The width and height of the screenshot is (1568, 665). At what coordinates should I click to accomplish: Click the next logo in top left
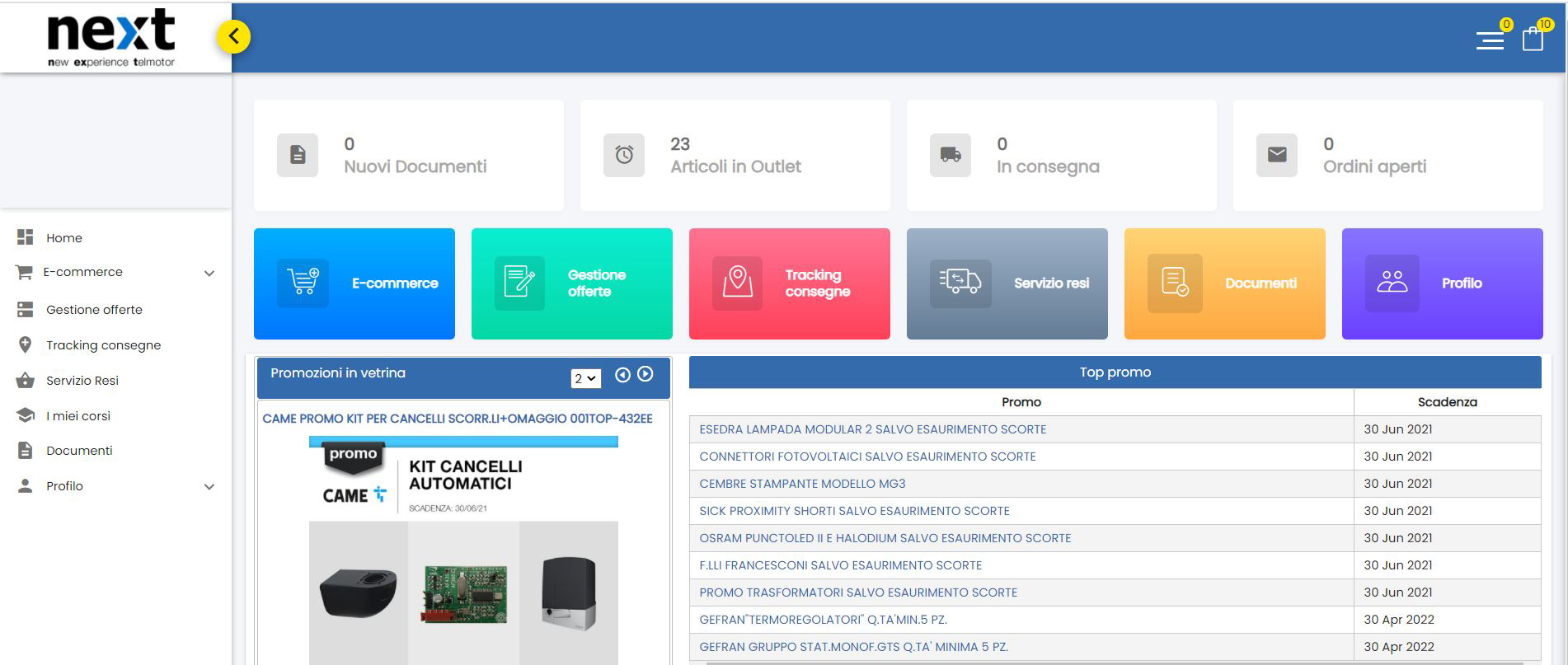[111, 38]
